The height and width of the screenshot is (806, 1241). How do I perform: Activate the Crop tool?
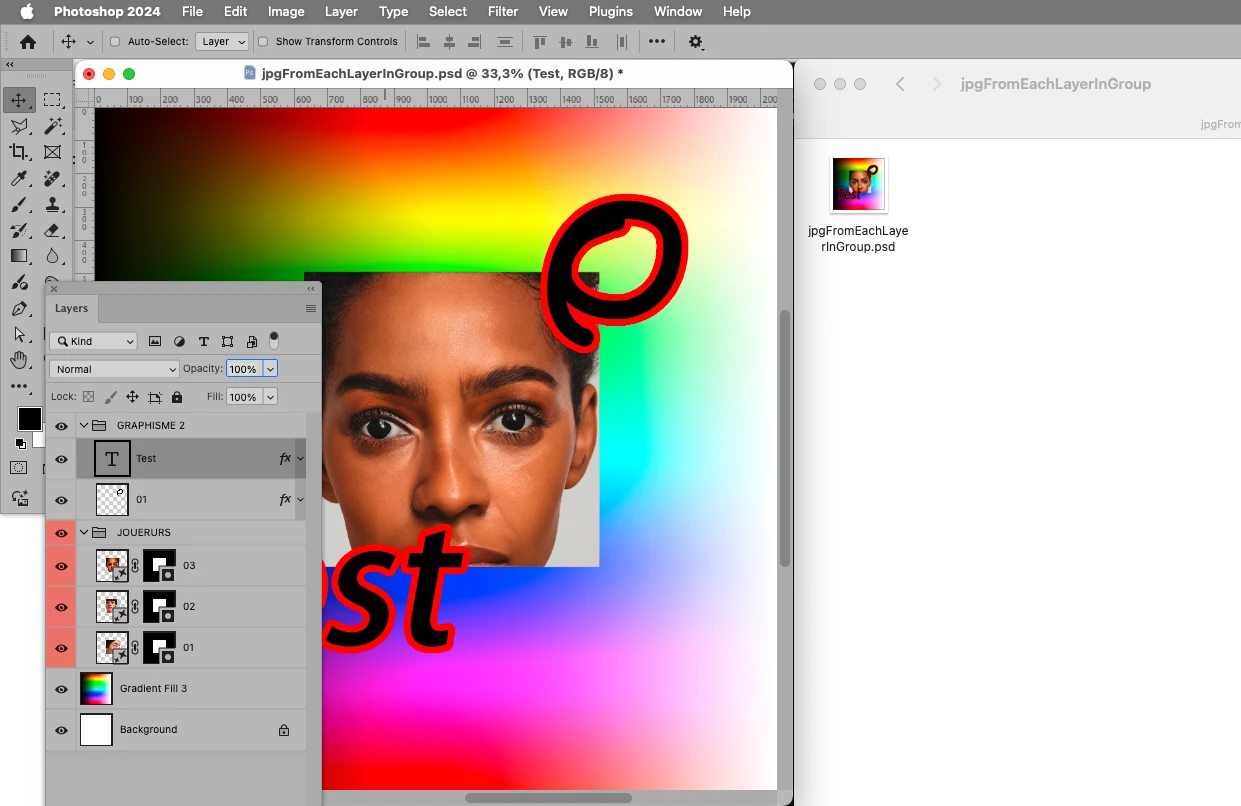coord(19,152)
